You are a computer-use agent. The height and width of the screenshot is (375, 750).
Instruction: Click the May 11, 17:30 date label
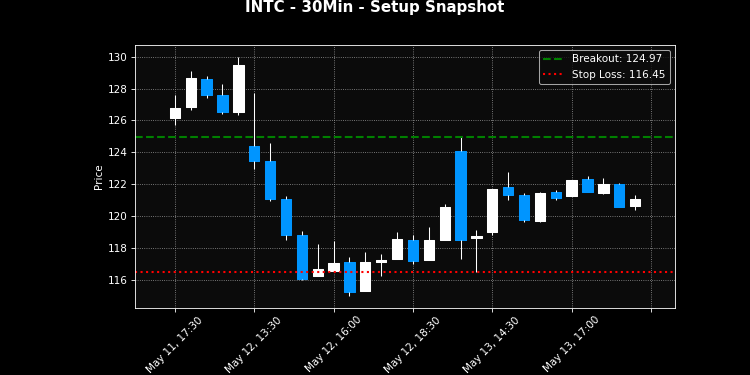pos(173,344)
